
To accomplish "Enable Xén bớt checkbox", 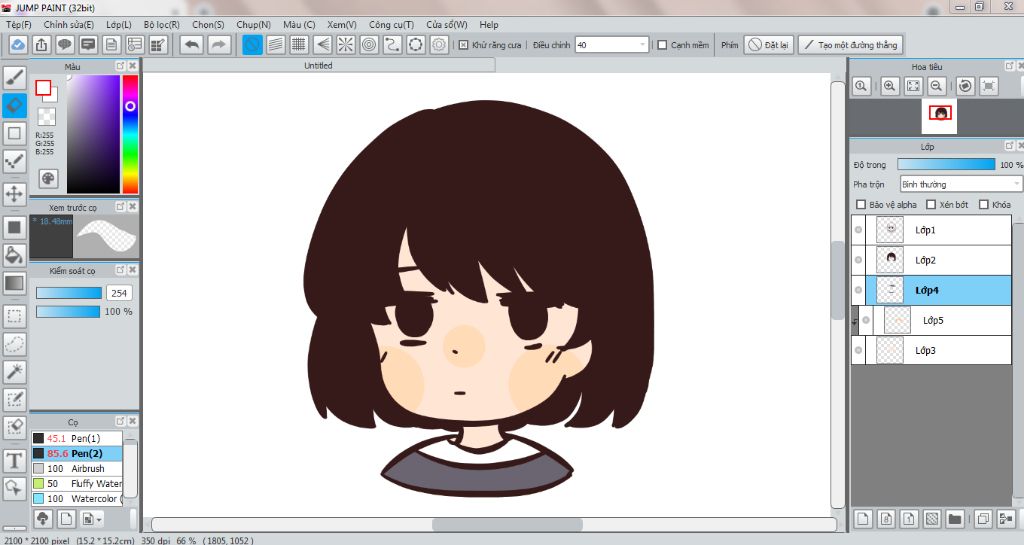I will [931, 204].
